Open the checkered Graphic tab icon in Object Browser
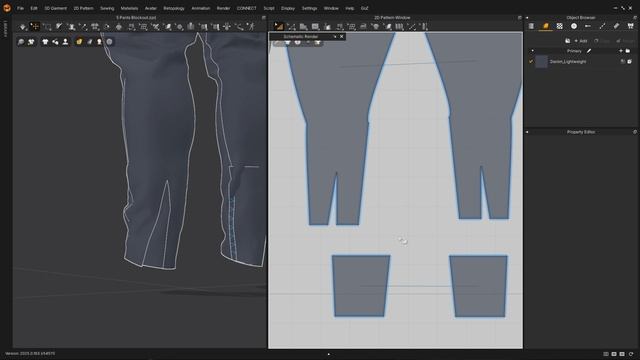The image size is (640, 360). 560,26
